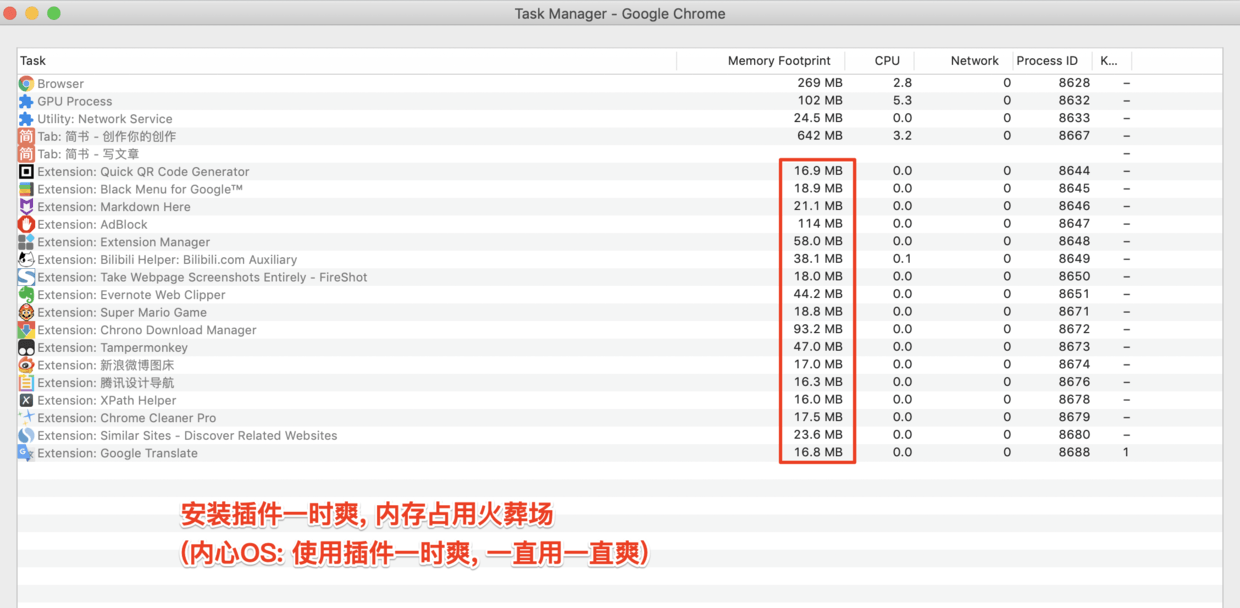This screenshot has height=608, width=1240.
Task: Select Utility: Network Service row
Action: tap(620, 119)
